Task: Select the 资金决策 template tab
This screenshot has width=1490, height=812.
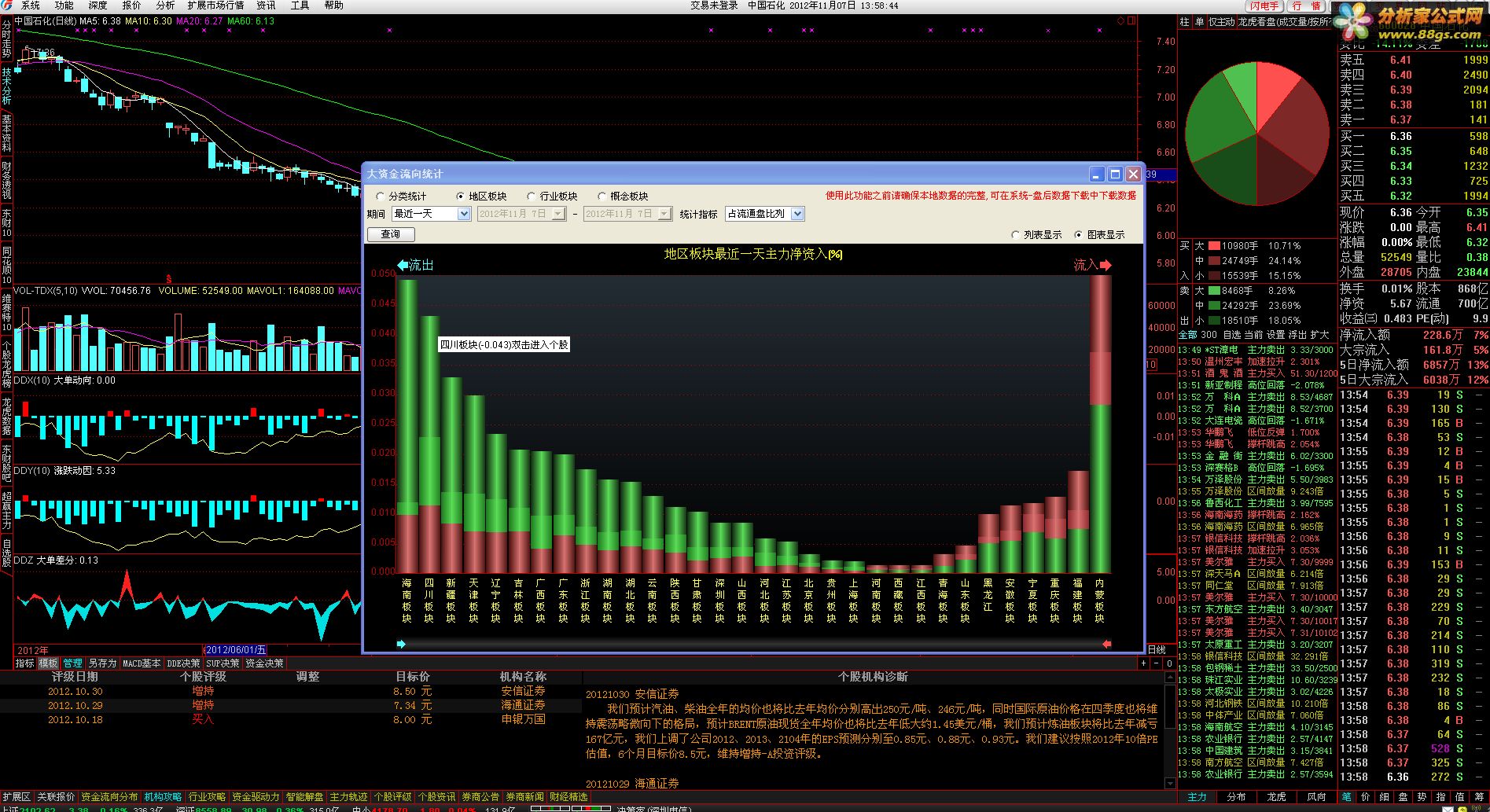Action: click(264, 663)
